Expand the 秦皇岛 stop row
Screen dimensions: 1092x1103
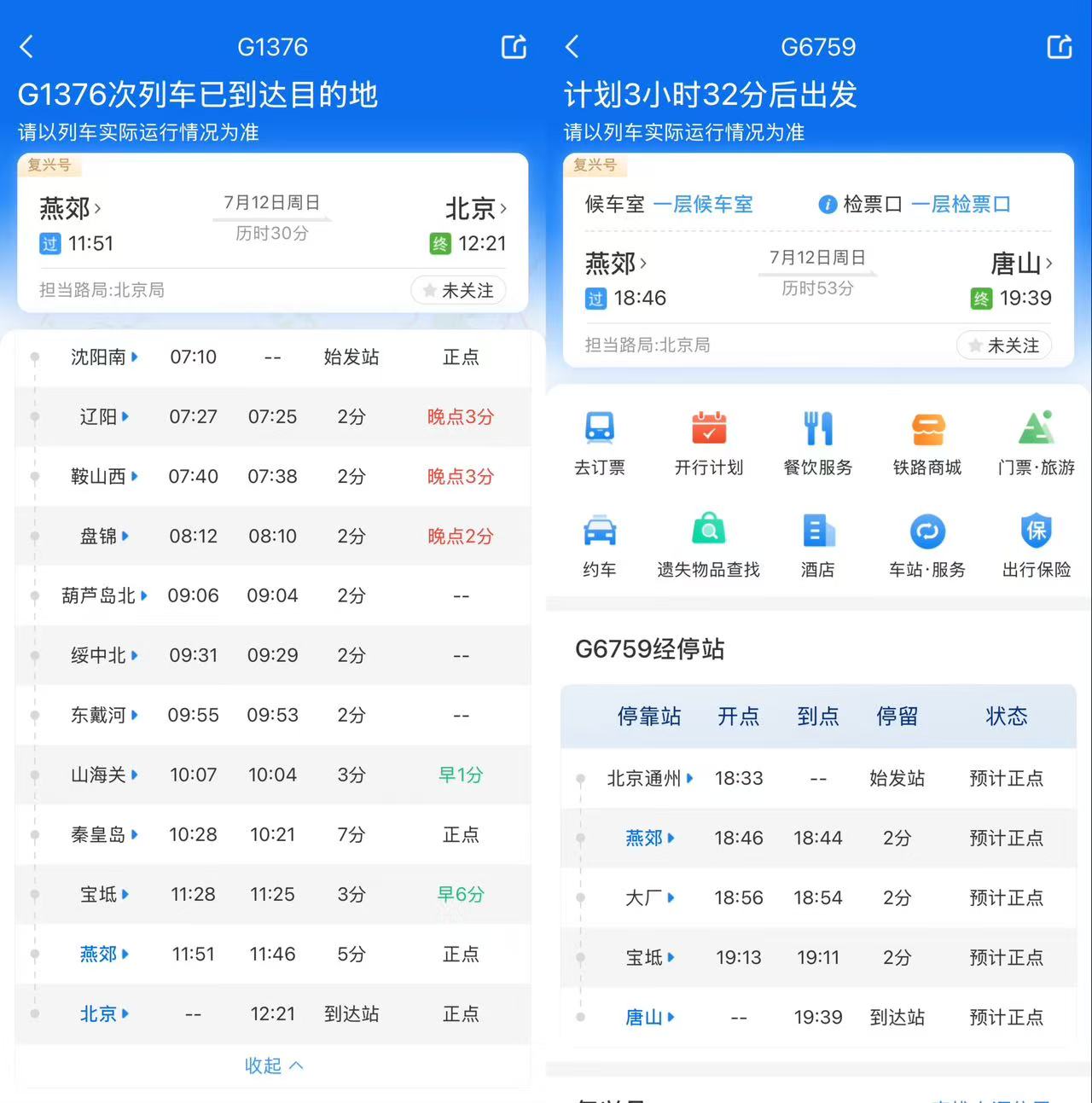273,834
